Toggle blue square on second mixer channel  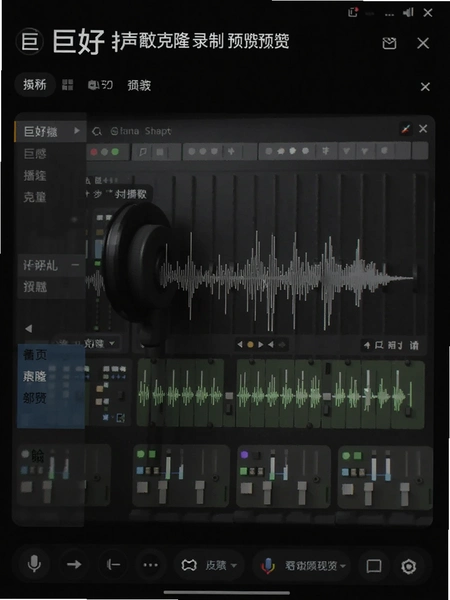tap(140, 470)
